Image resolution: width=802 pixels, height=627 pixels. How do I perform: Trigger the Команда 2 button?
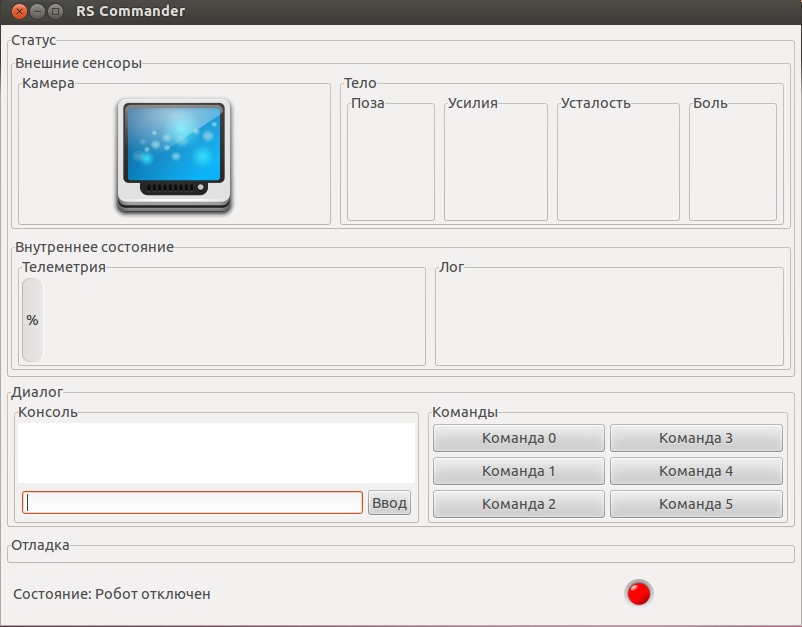coord(518,504)
